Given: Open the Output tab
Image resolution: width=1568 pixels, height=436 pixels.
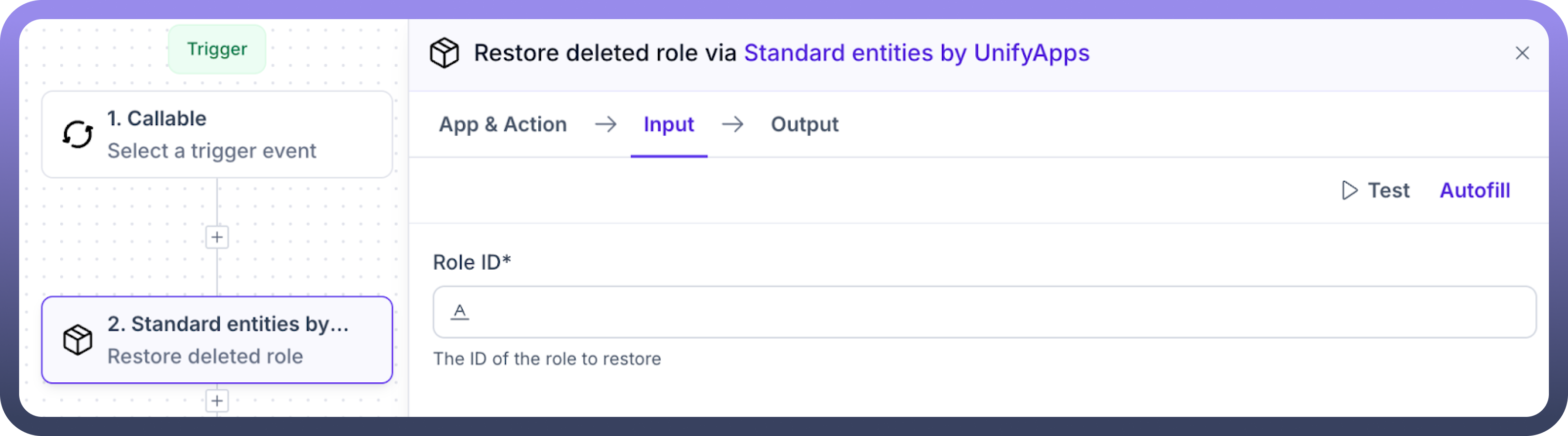Looking at the screenshot, I should point(804,124).
